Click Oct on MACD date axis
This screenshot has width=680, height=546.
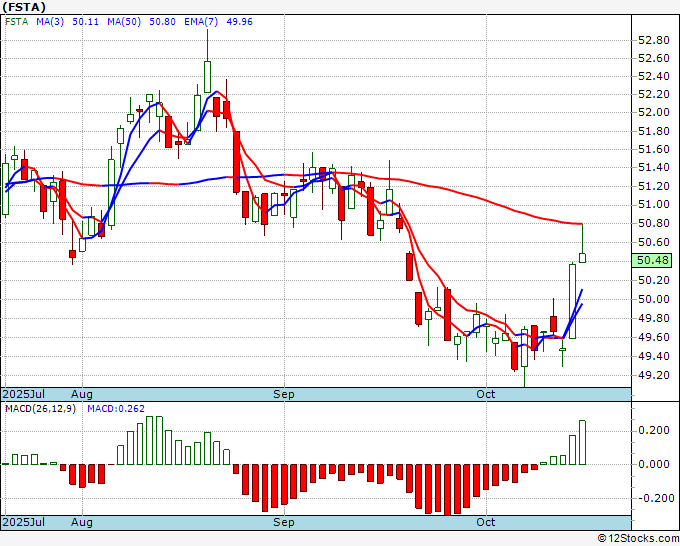pos(486,522)
